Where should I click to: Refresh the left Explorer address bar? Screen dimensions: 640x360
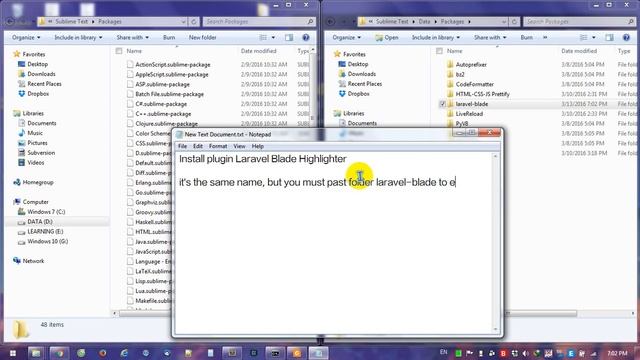194,22
